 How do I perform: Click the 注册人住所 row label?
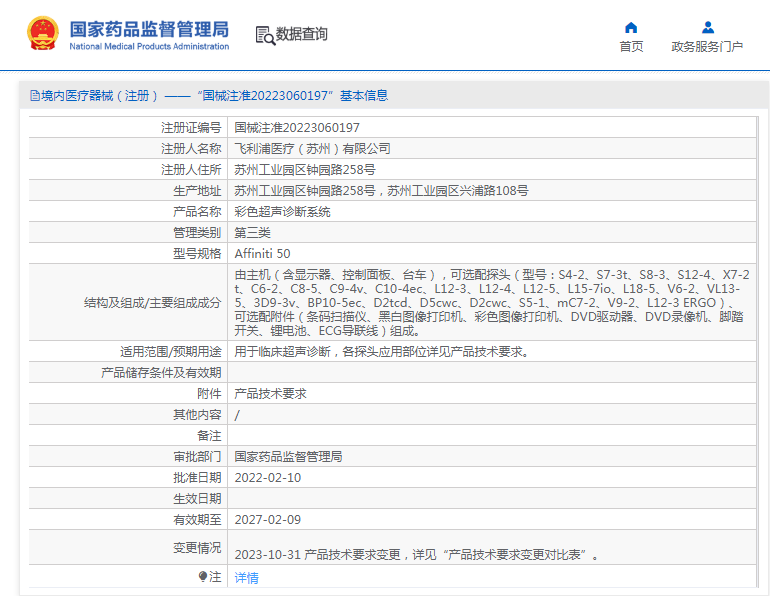tap(191, 170)
